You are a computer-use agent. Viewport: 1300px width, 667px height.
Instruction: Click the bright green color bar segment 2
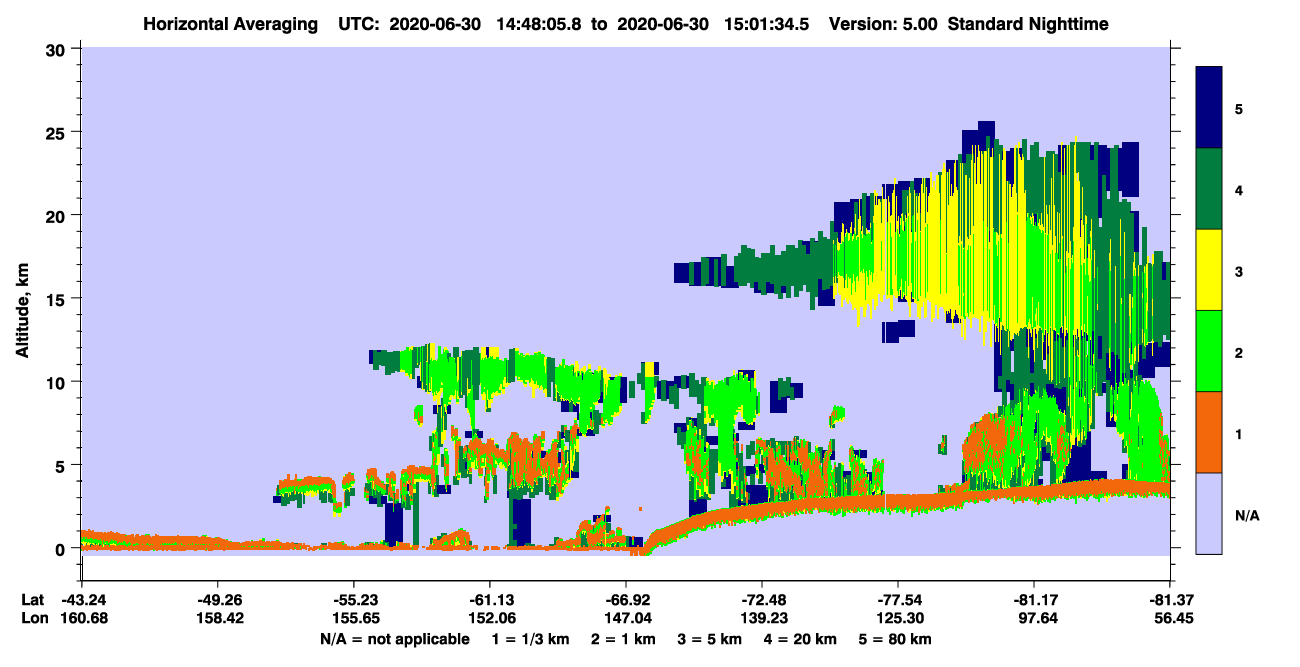1209,350
